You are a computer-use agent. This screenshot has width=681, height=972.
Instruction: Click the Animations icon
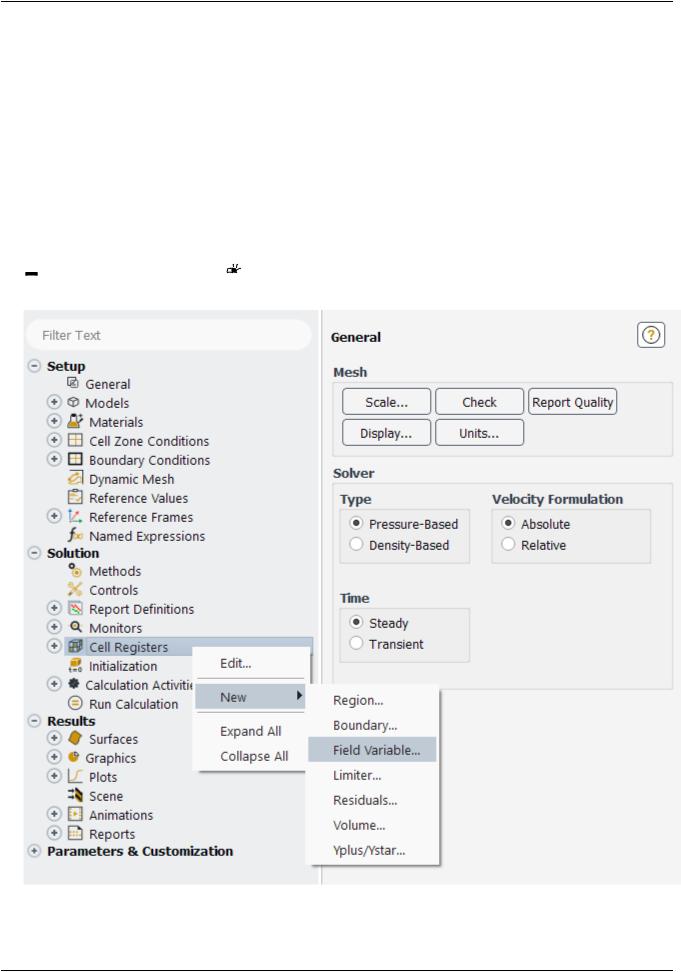pyautogui.click(x=75, y=814)
